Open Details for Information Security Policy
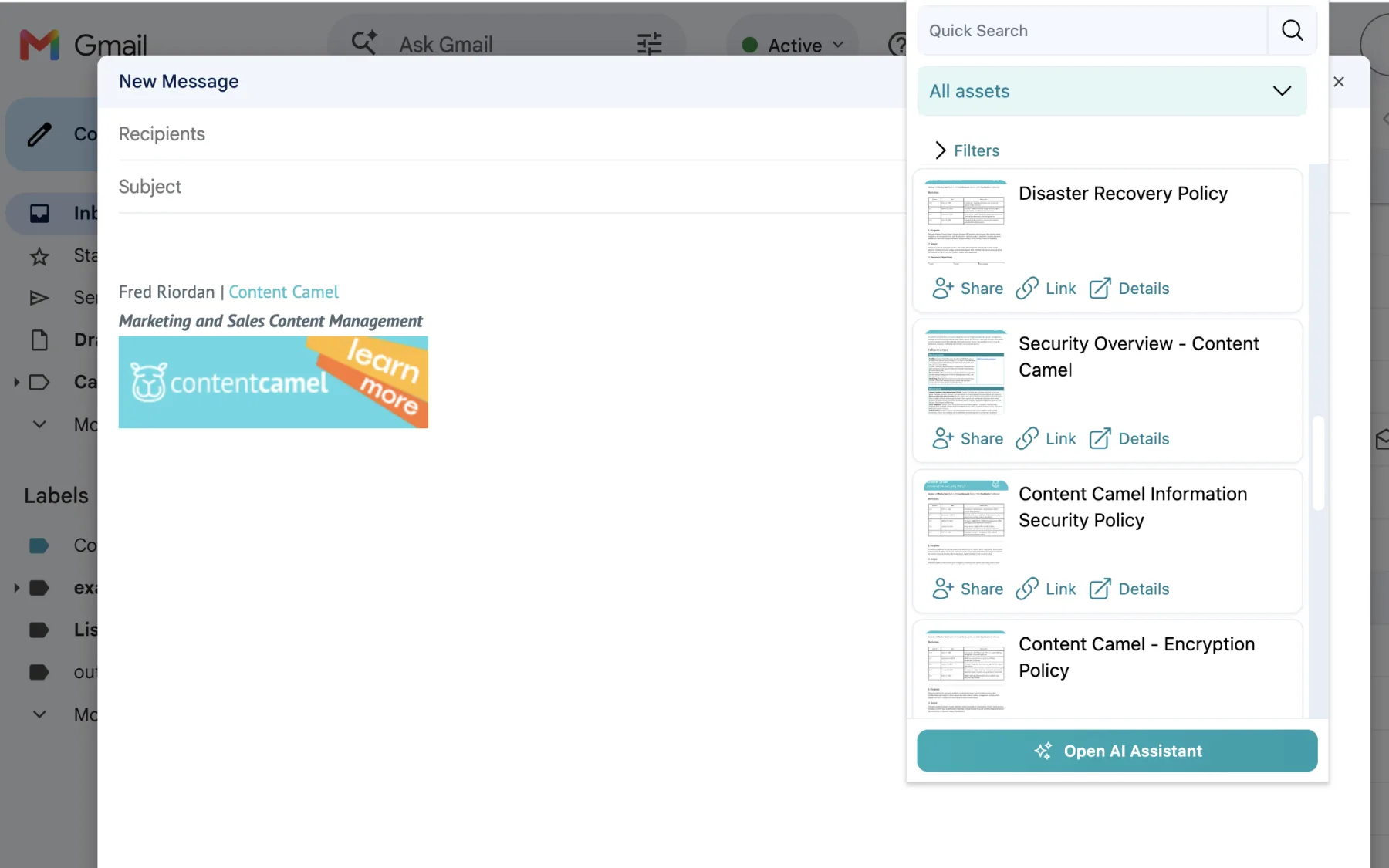1389x868 pixels. pyautogui.click(x=1129, y=589)
